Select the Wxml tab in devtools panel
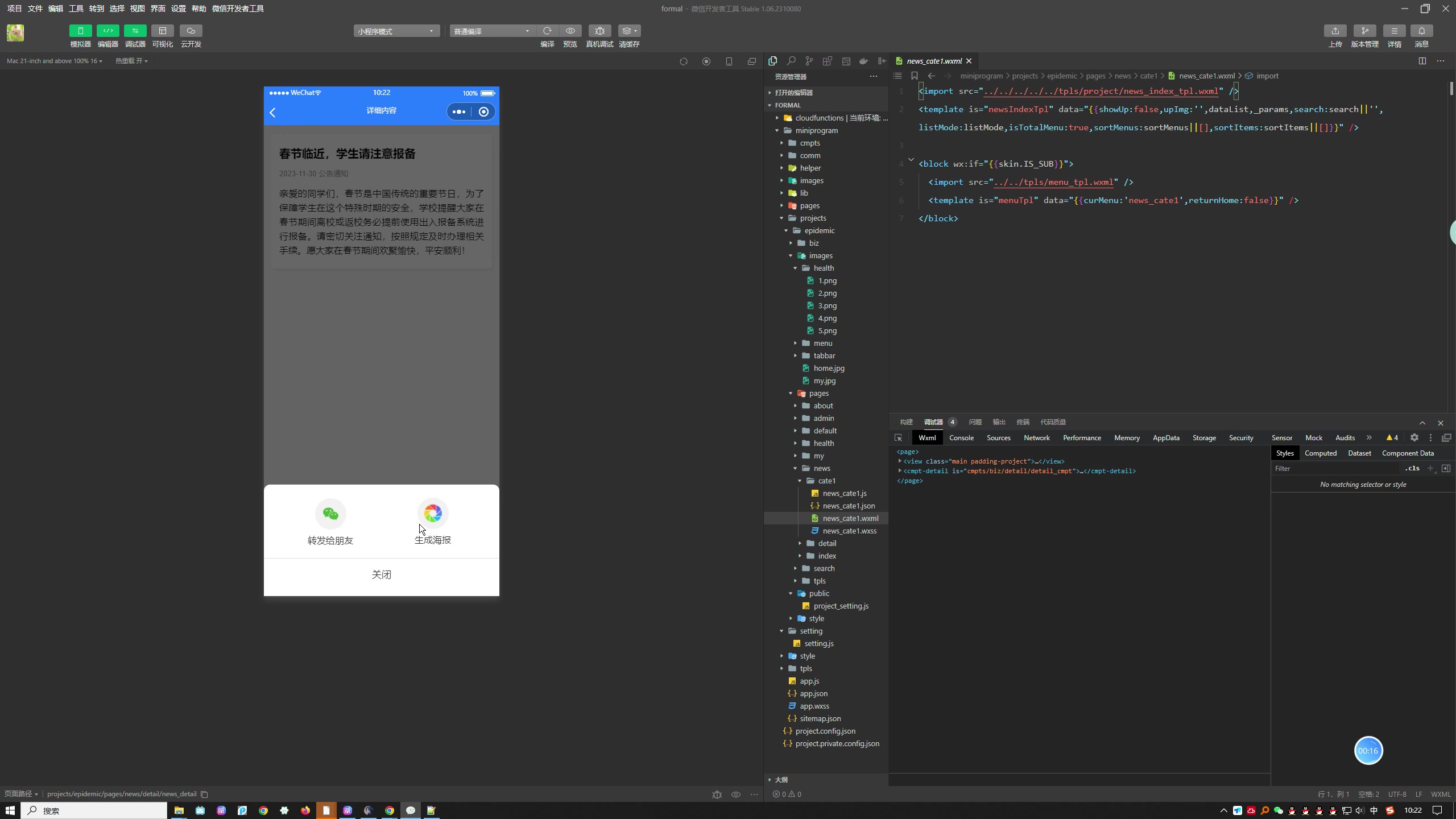 (x=927, y=437)
